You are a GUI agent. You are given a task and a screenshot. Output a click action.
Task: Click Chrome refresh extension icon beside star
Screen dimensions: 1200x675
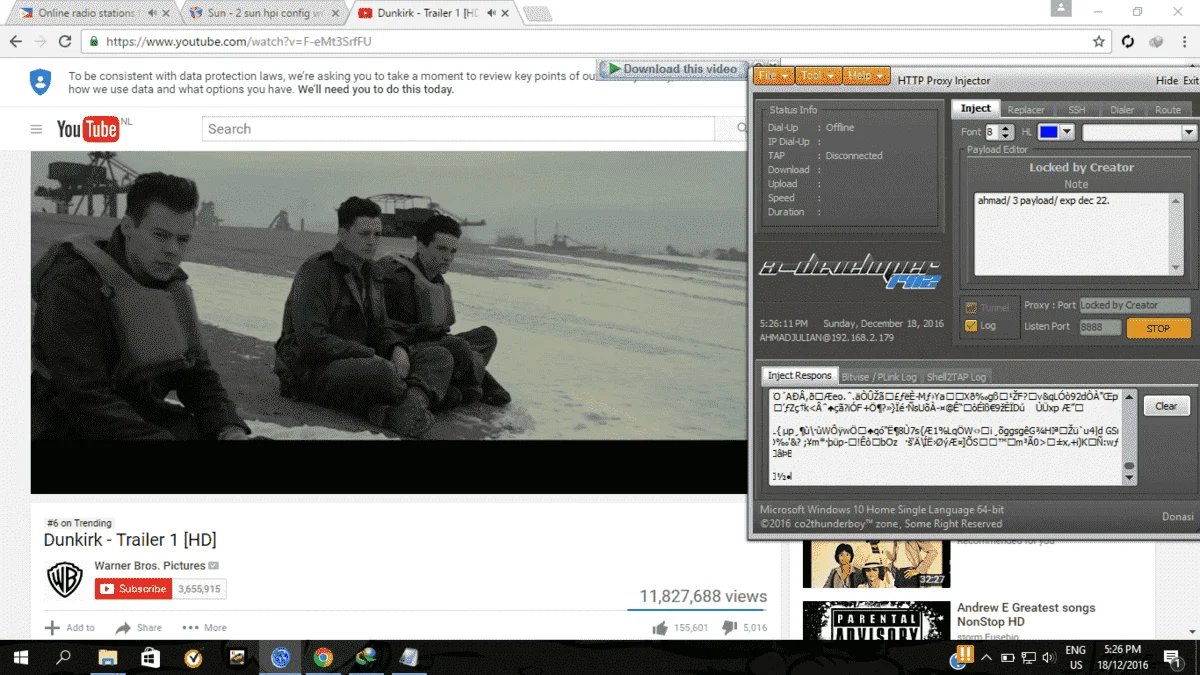(1128, 42)
